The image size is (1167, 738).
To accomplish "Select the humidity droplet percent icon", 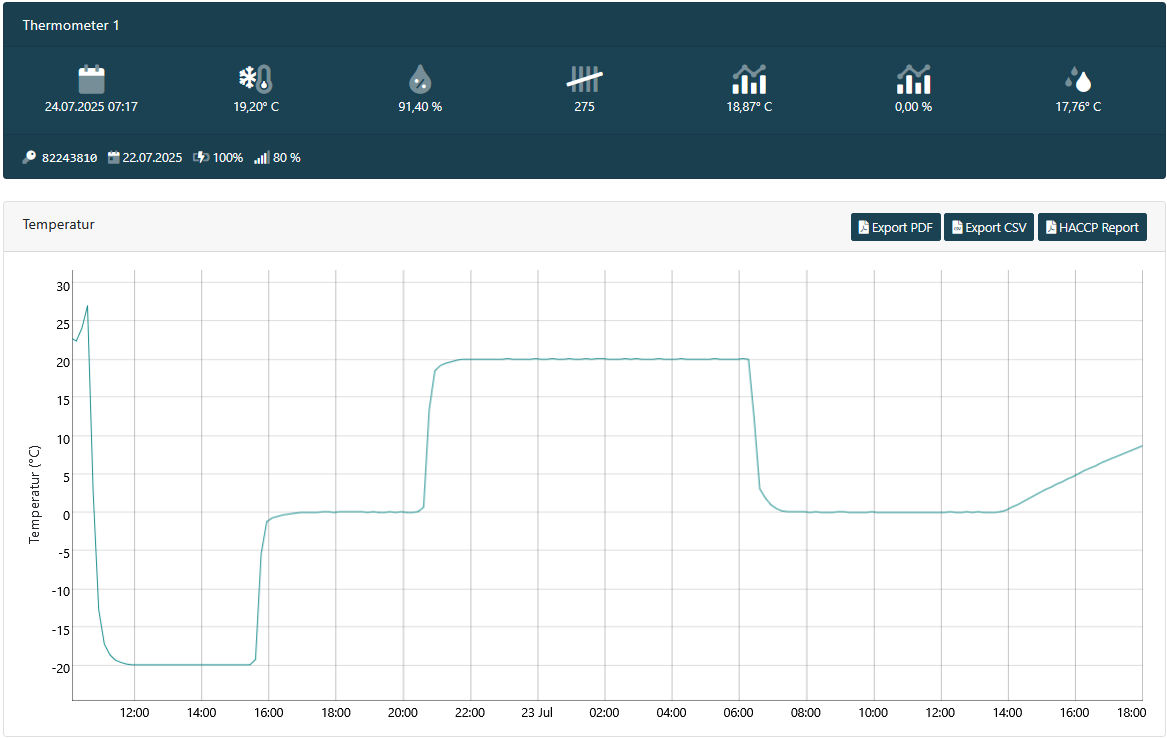I will (420, 80).
